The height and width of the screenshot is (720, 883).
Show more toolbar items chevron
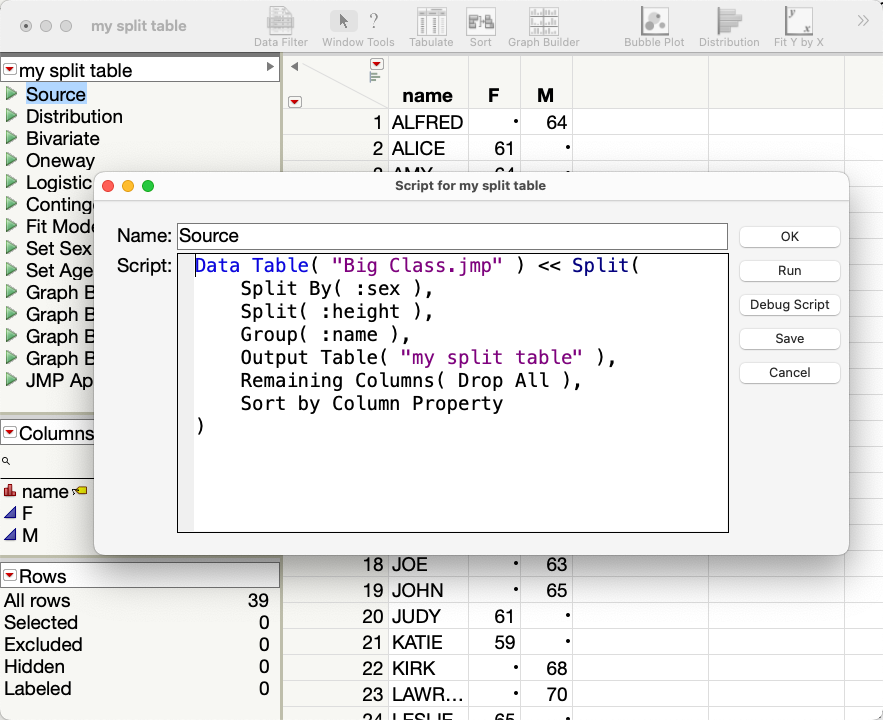tap(863, 20)
